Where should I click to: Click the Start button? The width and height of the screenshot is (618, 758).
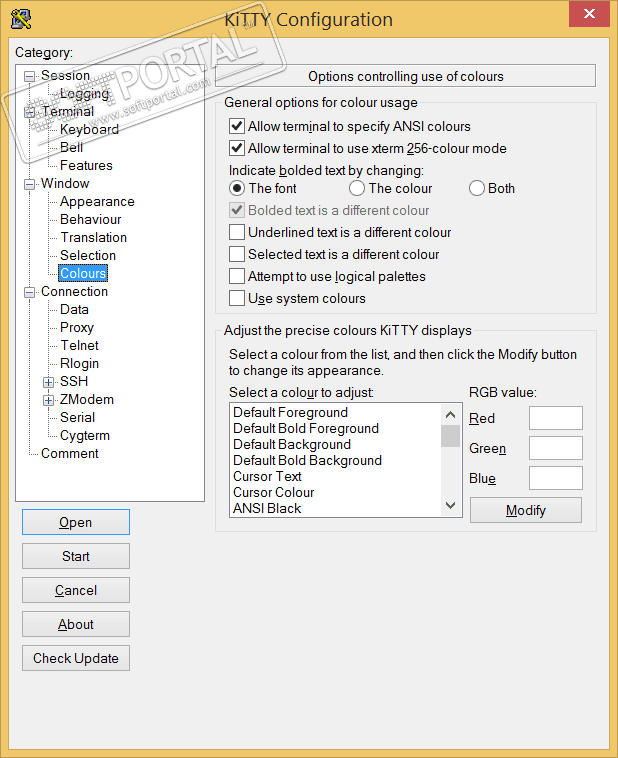(x=76, y=556)
